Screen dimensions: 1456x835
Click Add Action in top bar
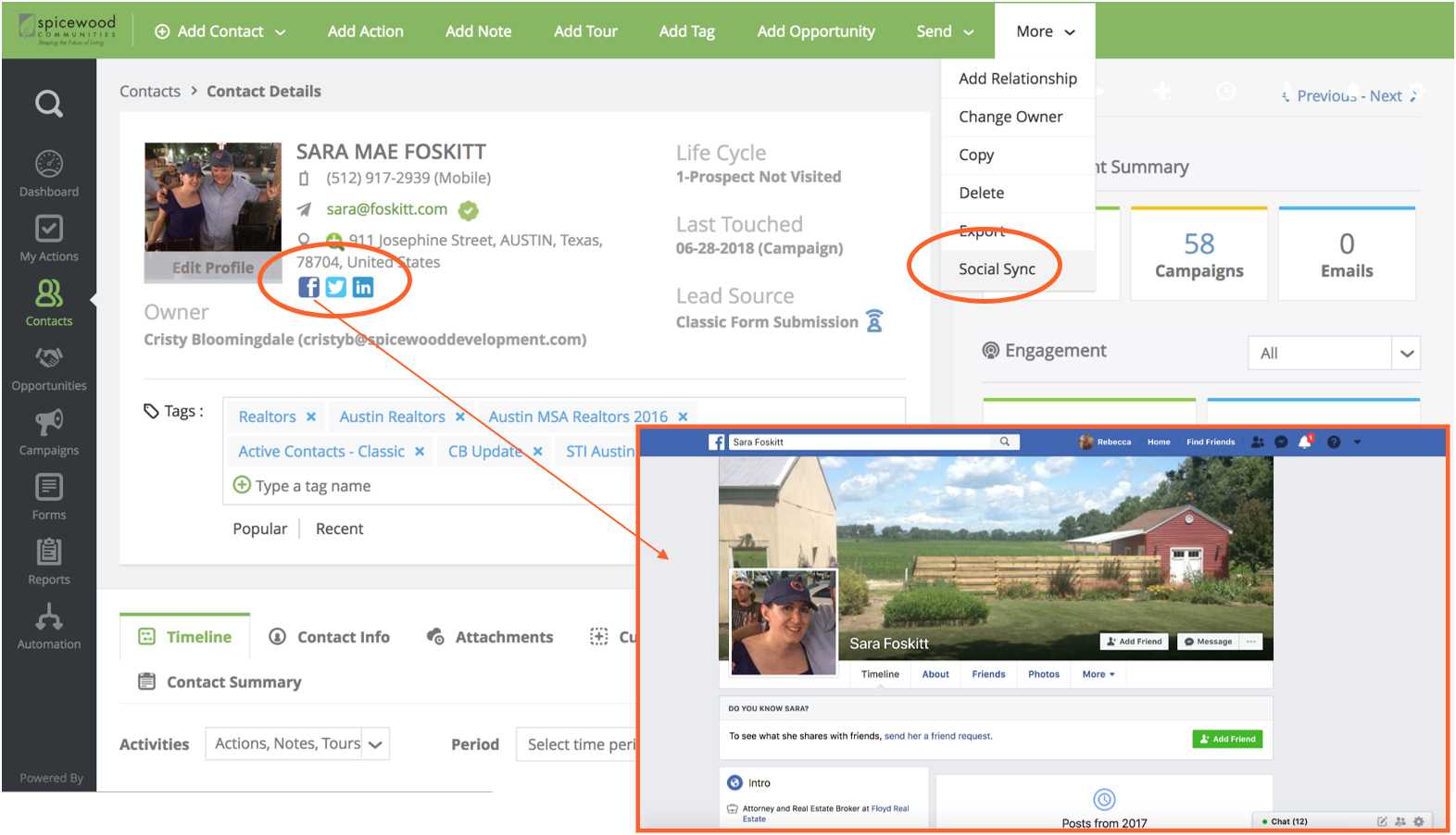click(366, 31)
